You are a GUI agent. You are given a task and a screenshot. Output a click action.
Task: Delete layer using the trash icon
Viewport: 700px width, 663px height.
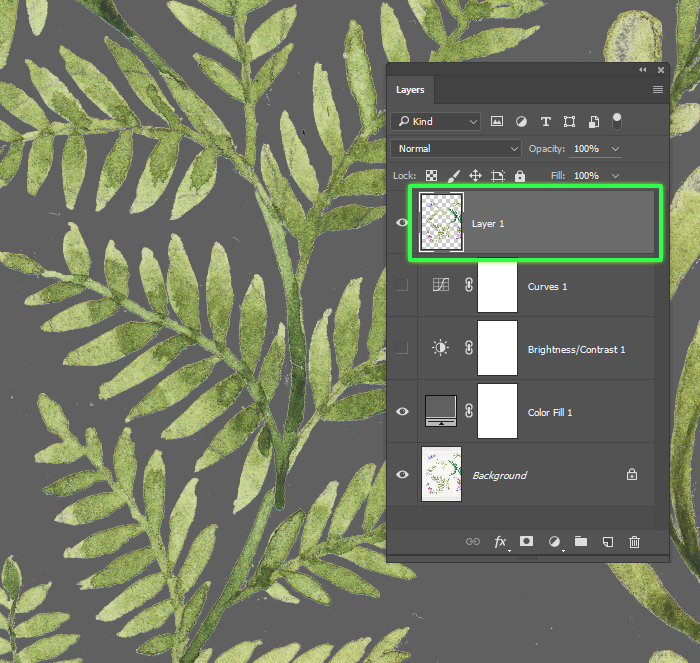(x=634, y=541)
